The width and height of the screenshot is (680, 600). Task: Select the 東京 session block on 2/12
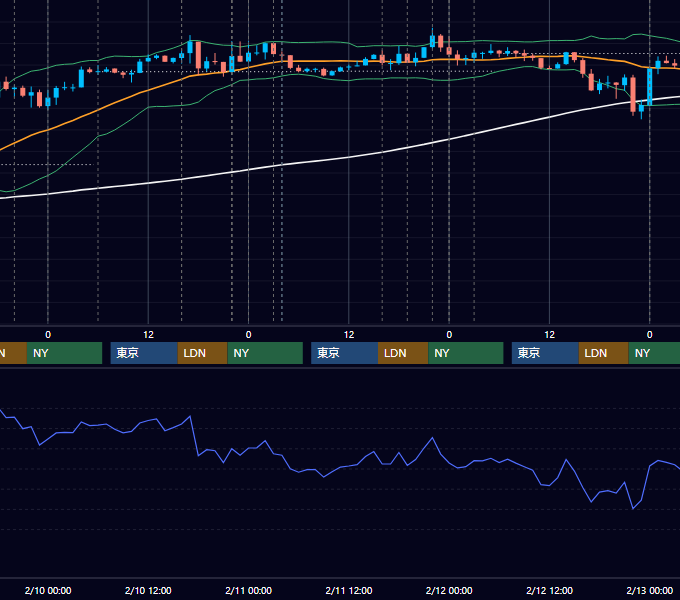545,353
